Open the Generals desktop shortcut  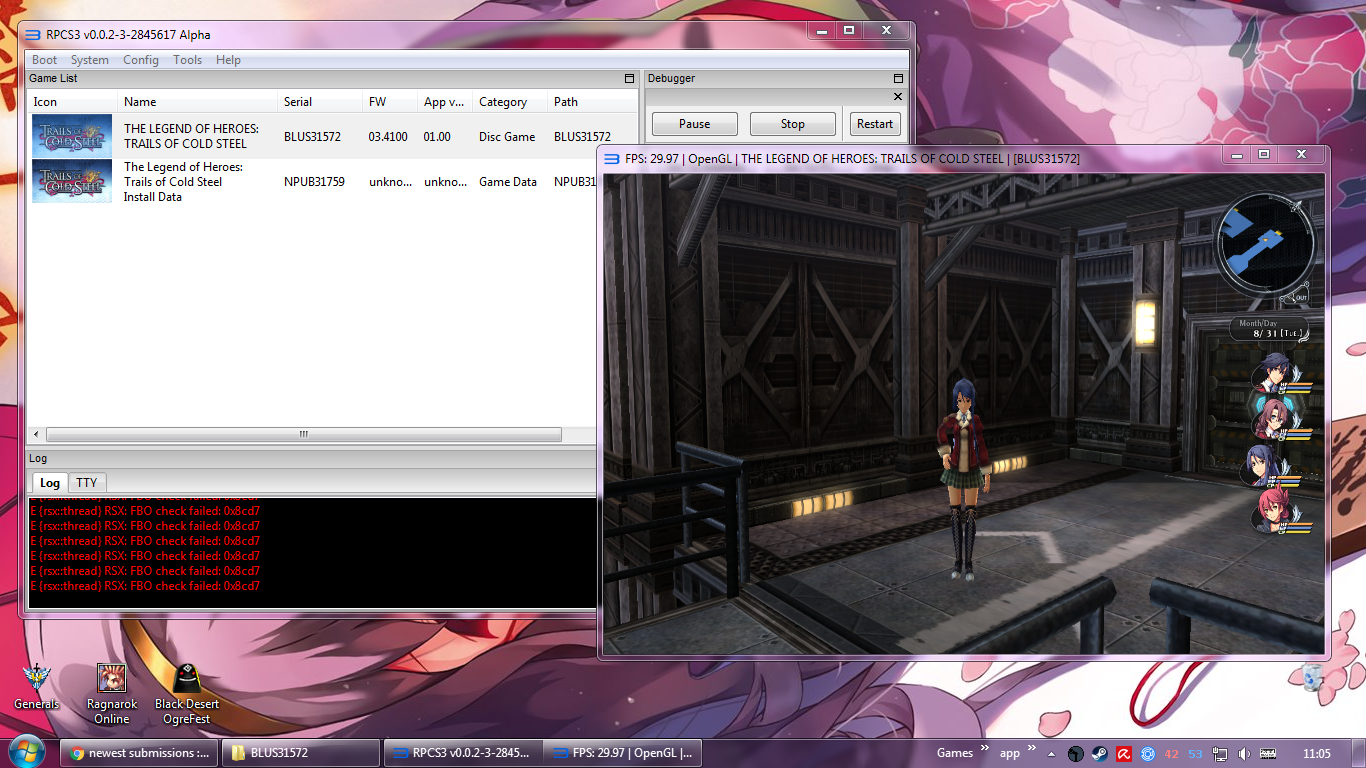click(37, 682)
